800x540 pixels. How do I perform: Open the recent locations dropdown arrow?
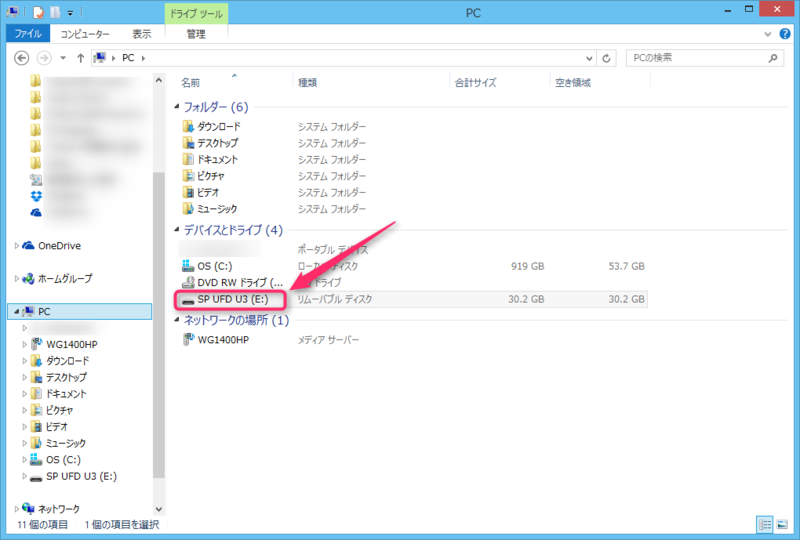pos(63,58)
